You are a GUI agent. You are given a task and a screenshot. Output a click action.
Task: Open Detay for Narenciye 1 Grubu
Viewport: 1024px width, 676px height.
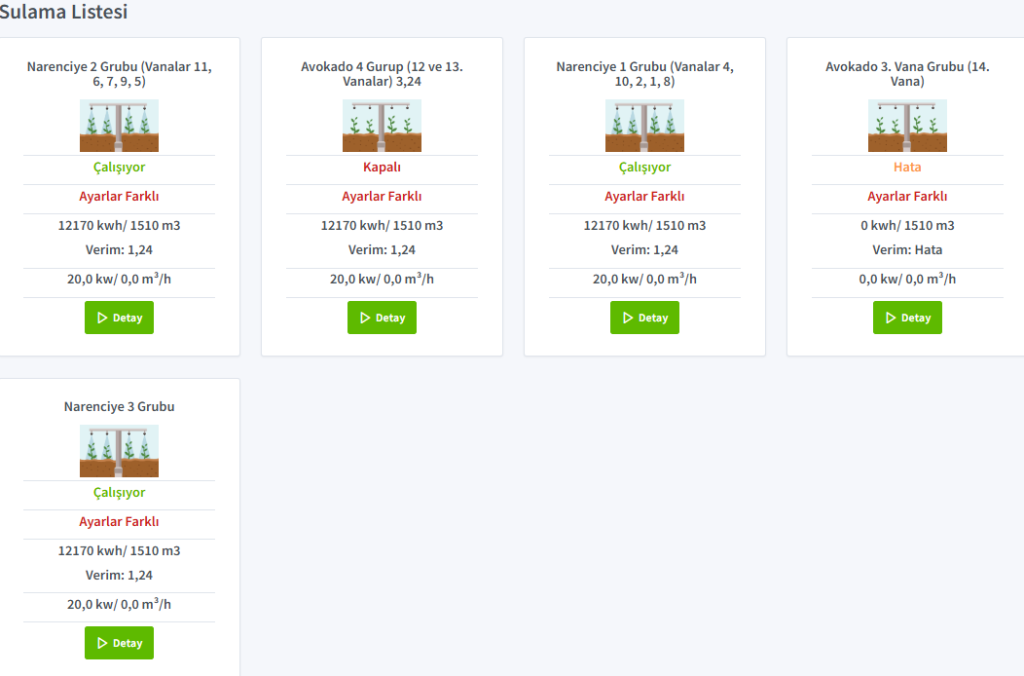[x=644, y=318]
